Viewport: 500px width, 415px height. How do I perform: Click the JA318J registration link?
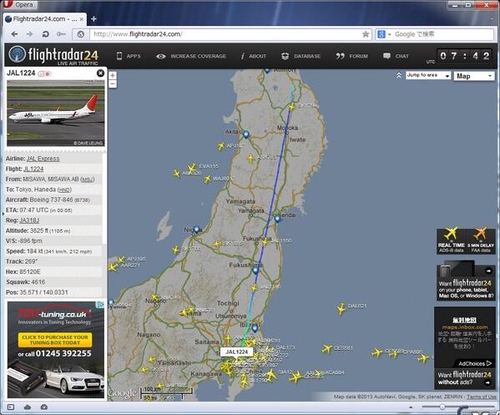tap(29, 220)
